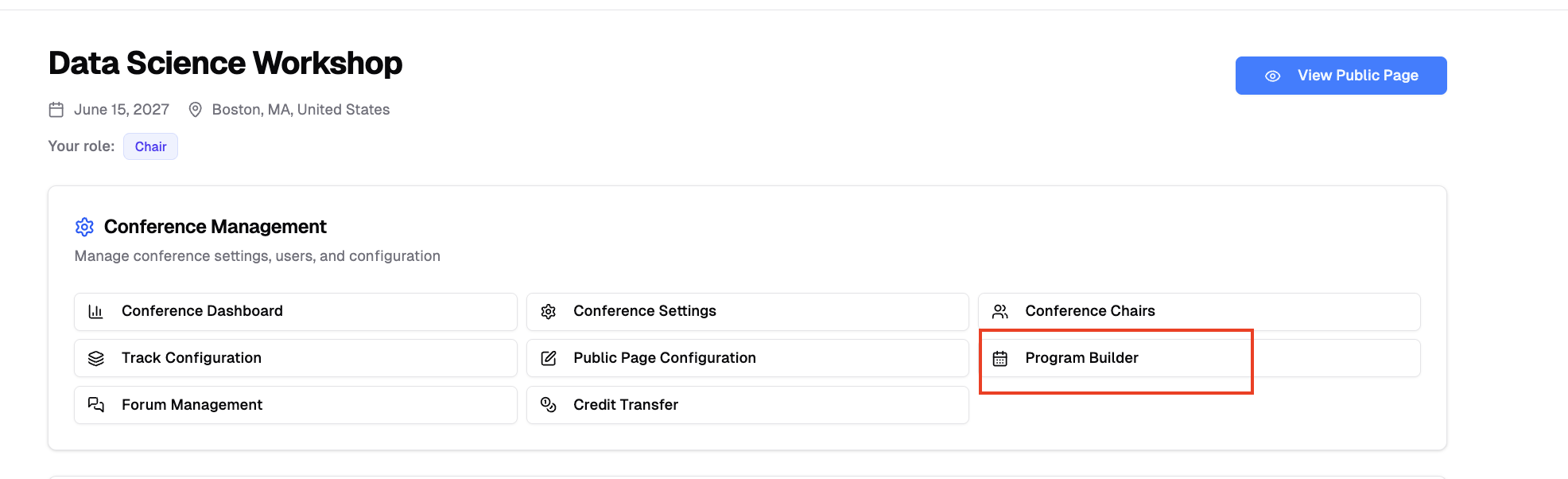The width and height of the screenshot is (1568, 479).
Task: Click the bar chart icon for Conference Dashboard
Action: point(96,311)
